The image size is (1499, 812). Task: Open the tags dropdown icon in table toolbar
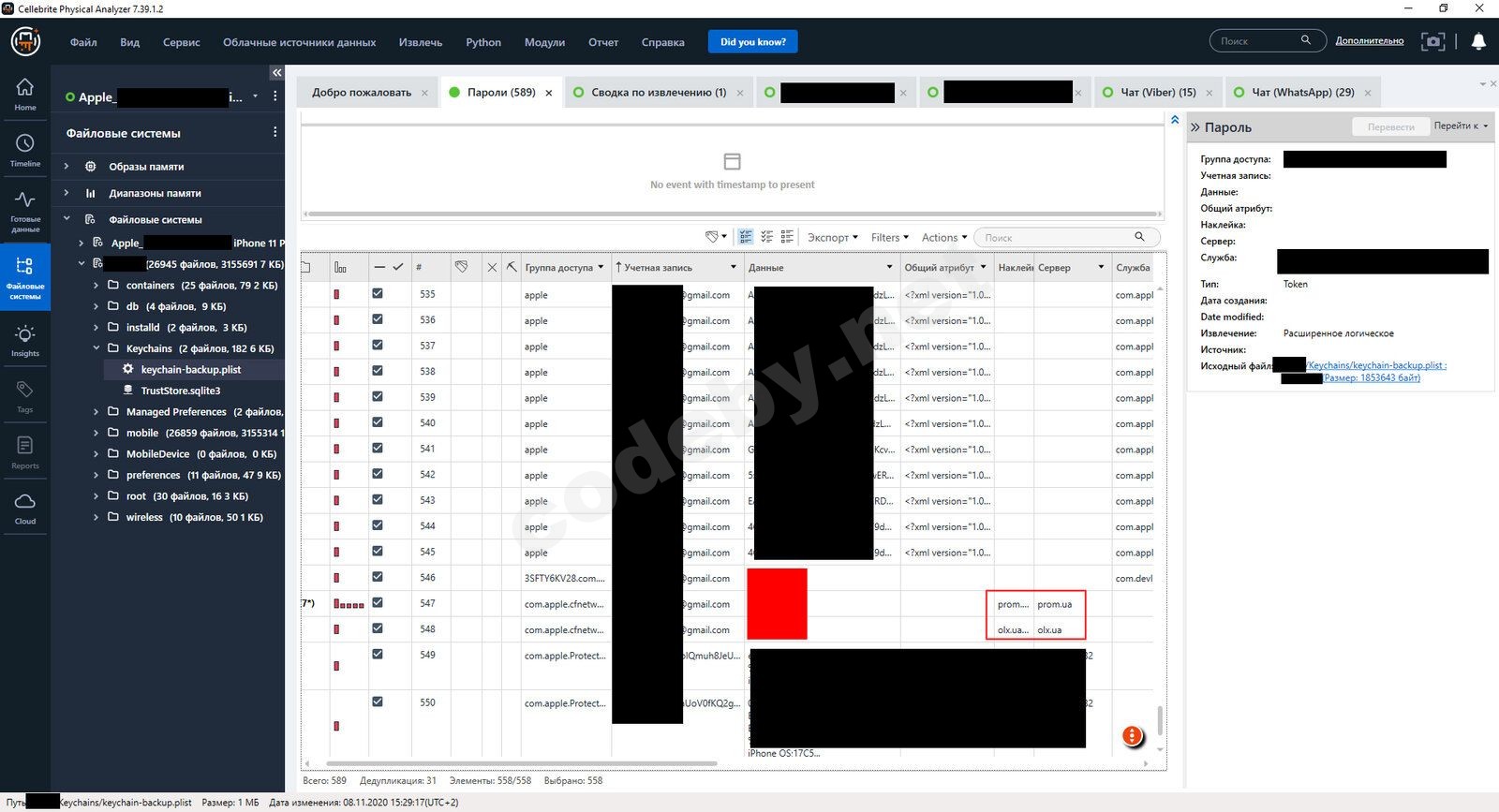click(x=716, y=237)
